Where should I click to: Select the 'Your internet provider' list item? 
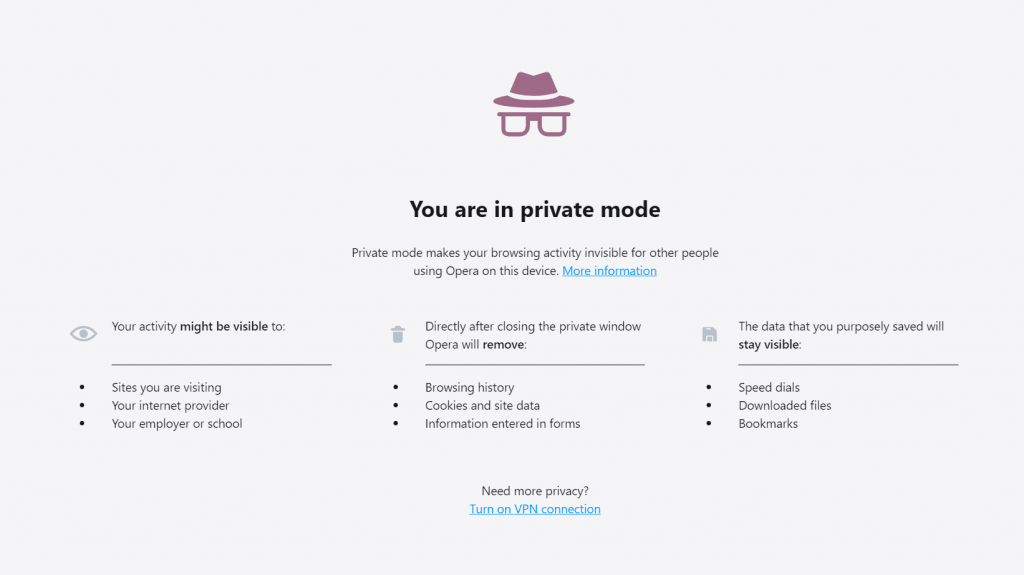(x=170, y=405)
